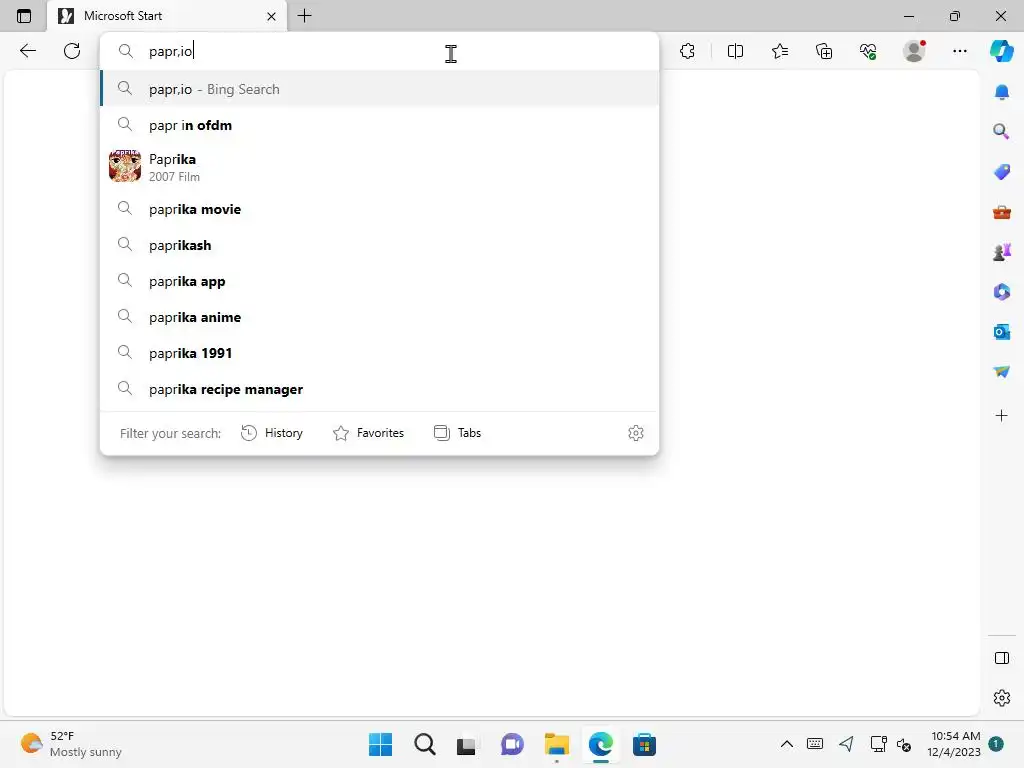The height and width of the screenshot is (768, 1024).
Task: Filter search by Favorites
Action: tap(368, 433)
